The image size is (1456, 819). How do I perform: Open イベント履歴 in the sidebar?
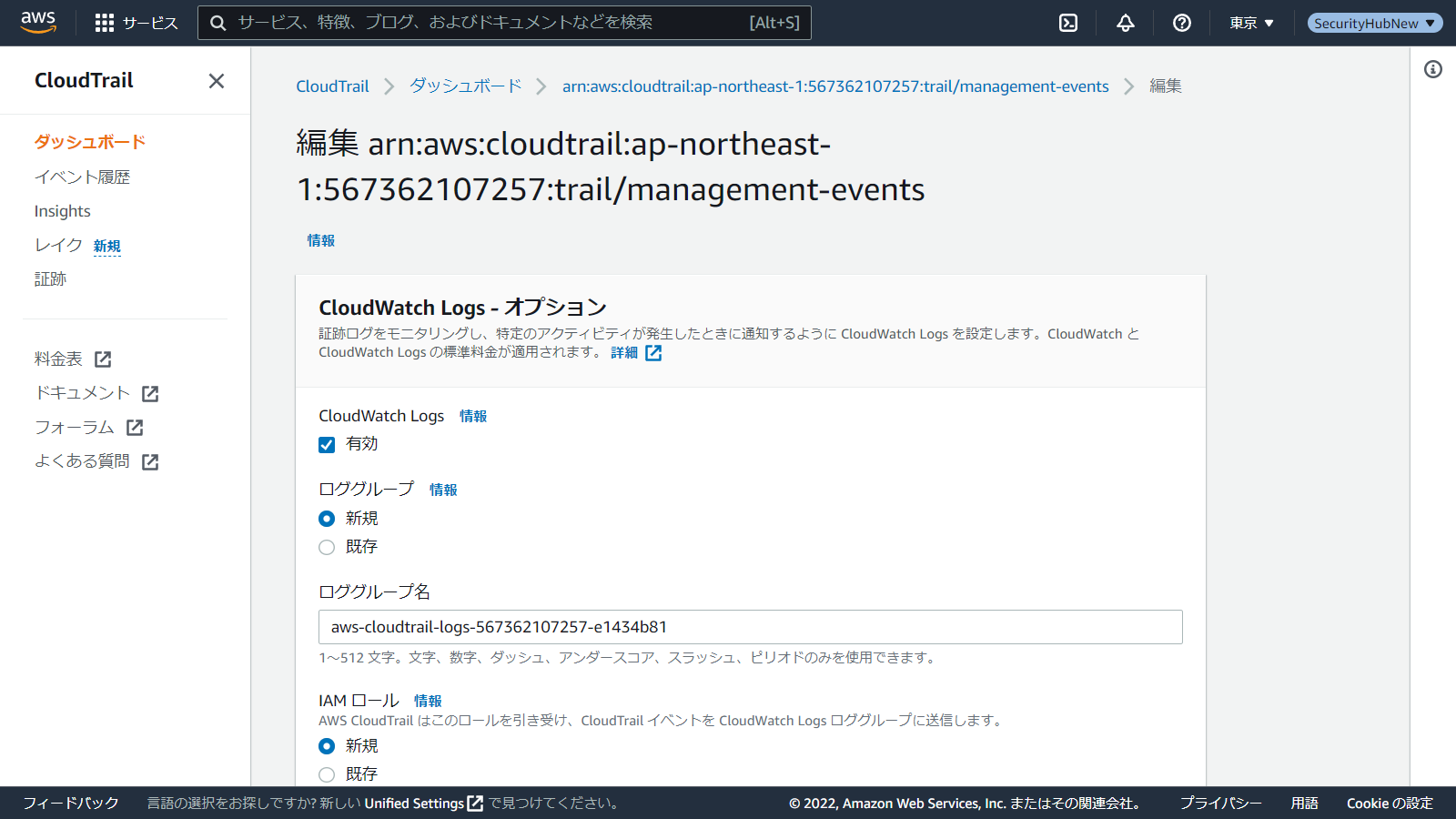(x=82, y=177)
